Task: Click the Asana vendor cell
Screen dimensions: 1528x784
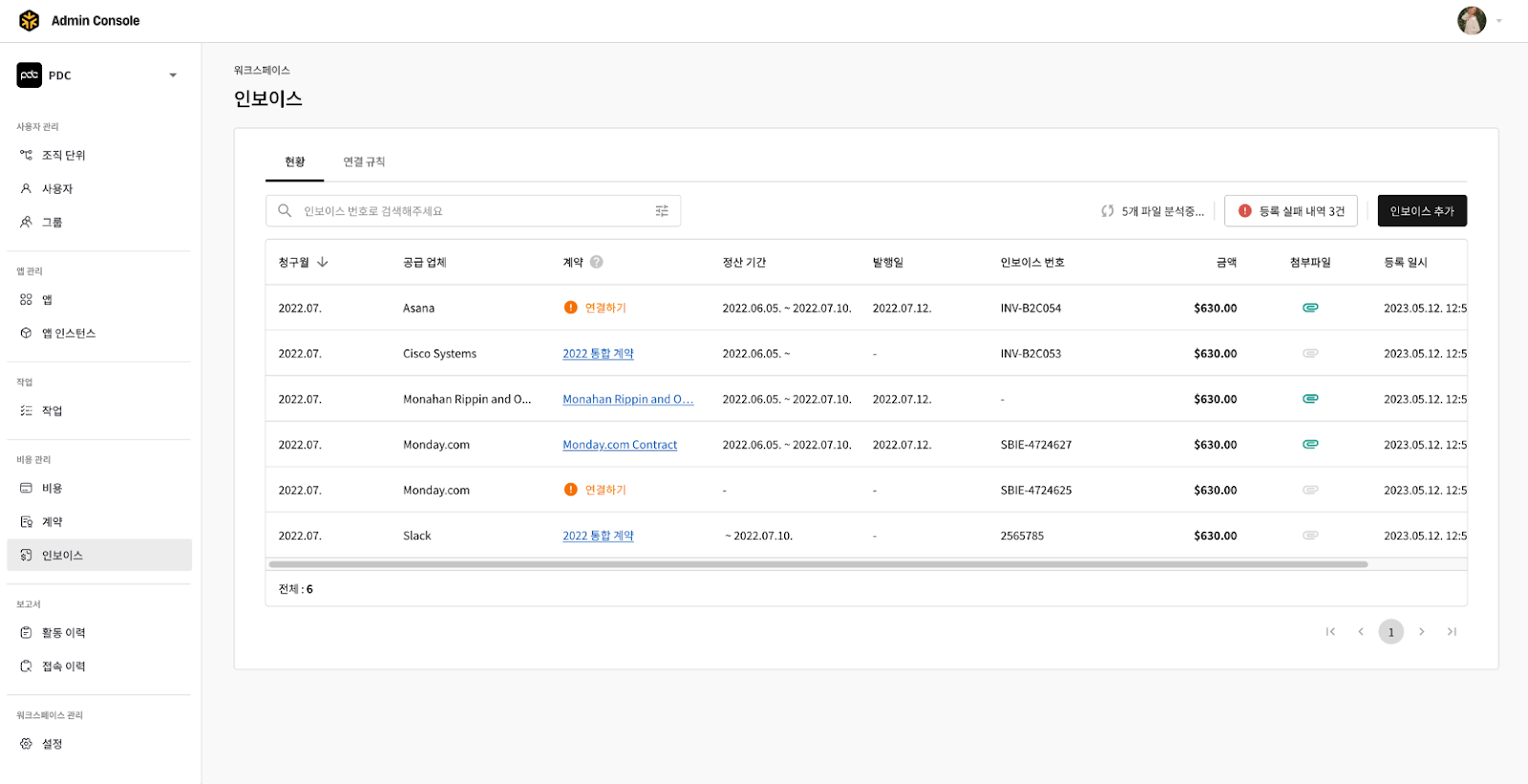Action: (x=418, y=307)
